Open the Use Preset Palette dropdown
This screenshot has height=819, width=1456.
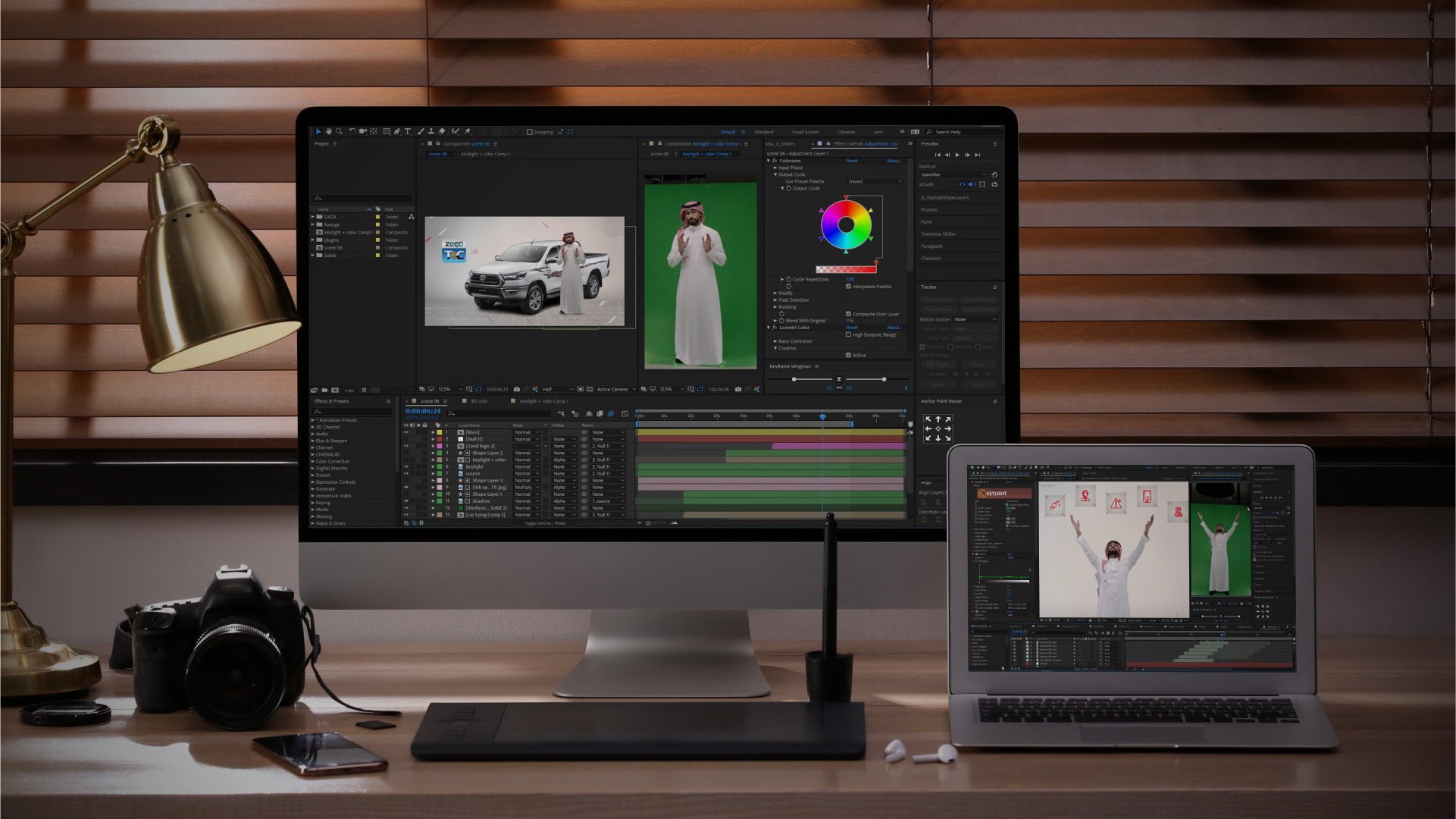pos(875,181)
